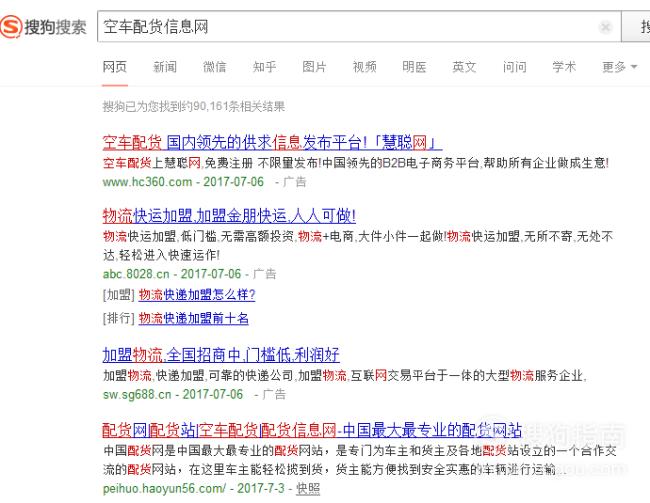Screen dimensions: 650x503
Task: Go to the 视频 tab
Action: coord(364,67)
